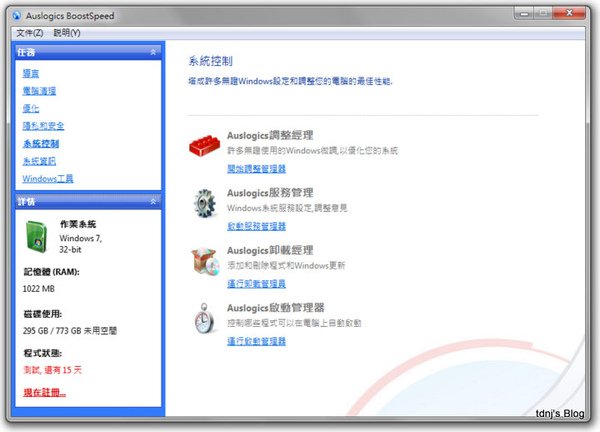
Task: Open the 隱私和安全 task link
Action: tap(43, 126)
